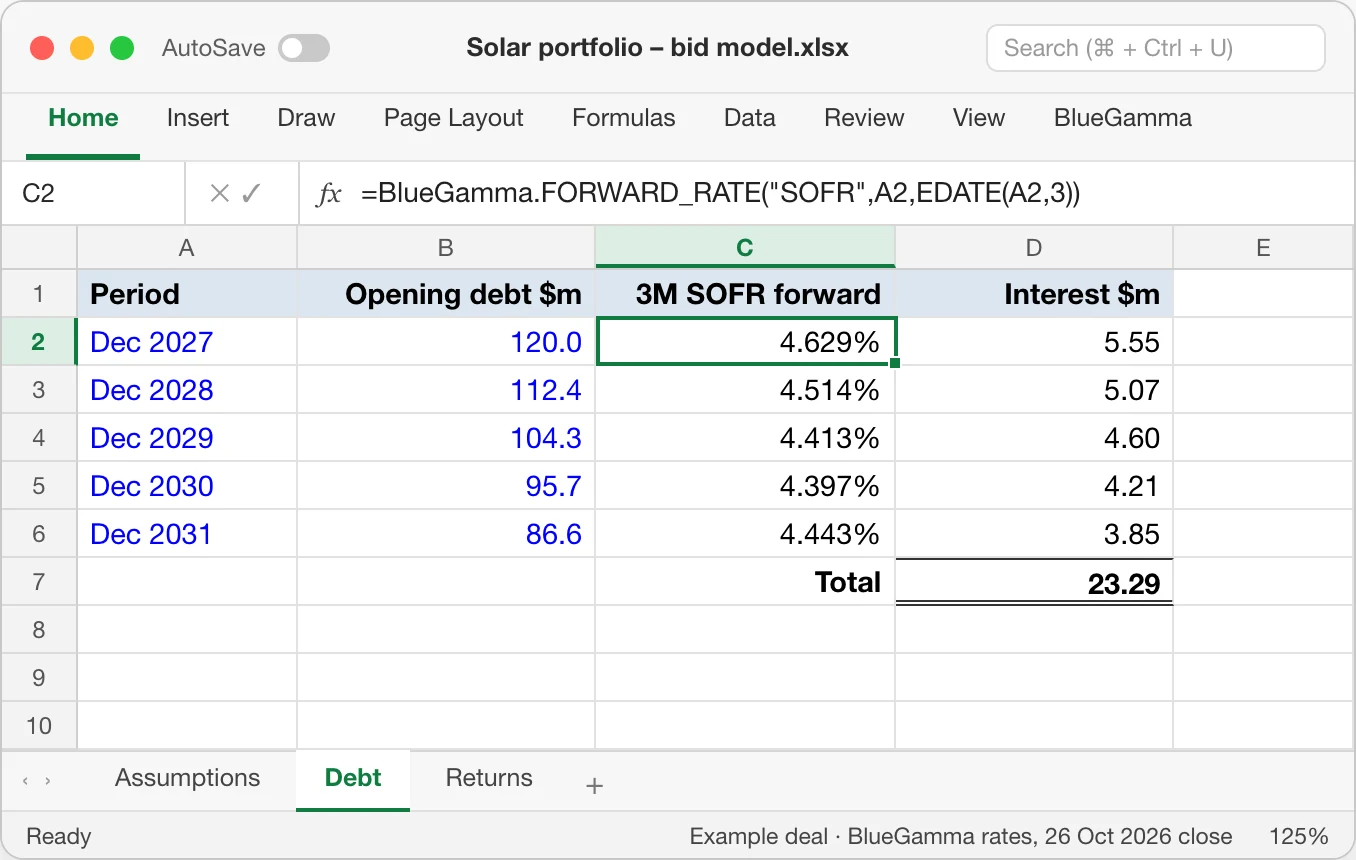1356x860 pixels.
Task: Switch to the Draw ribbon tab
Action: point(306,118)
